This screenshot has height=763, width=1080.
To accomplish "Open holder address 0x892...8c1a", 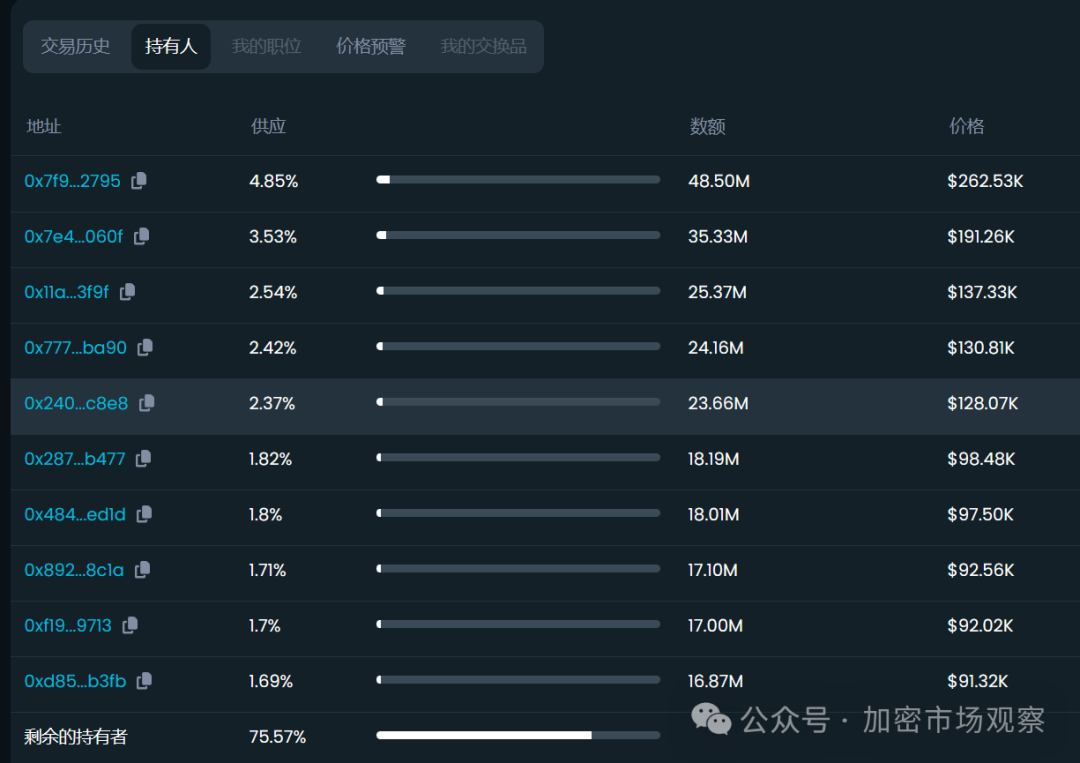I will (74, 570).
